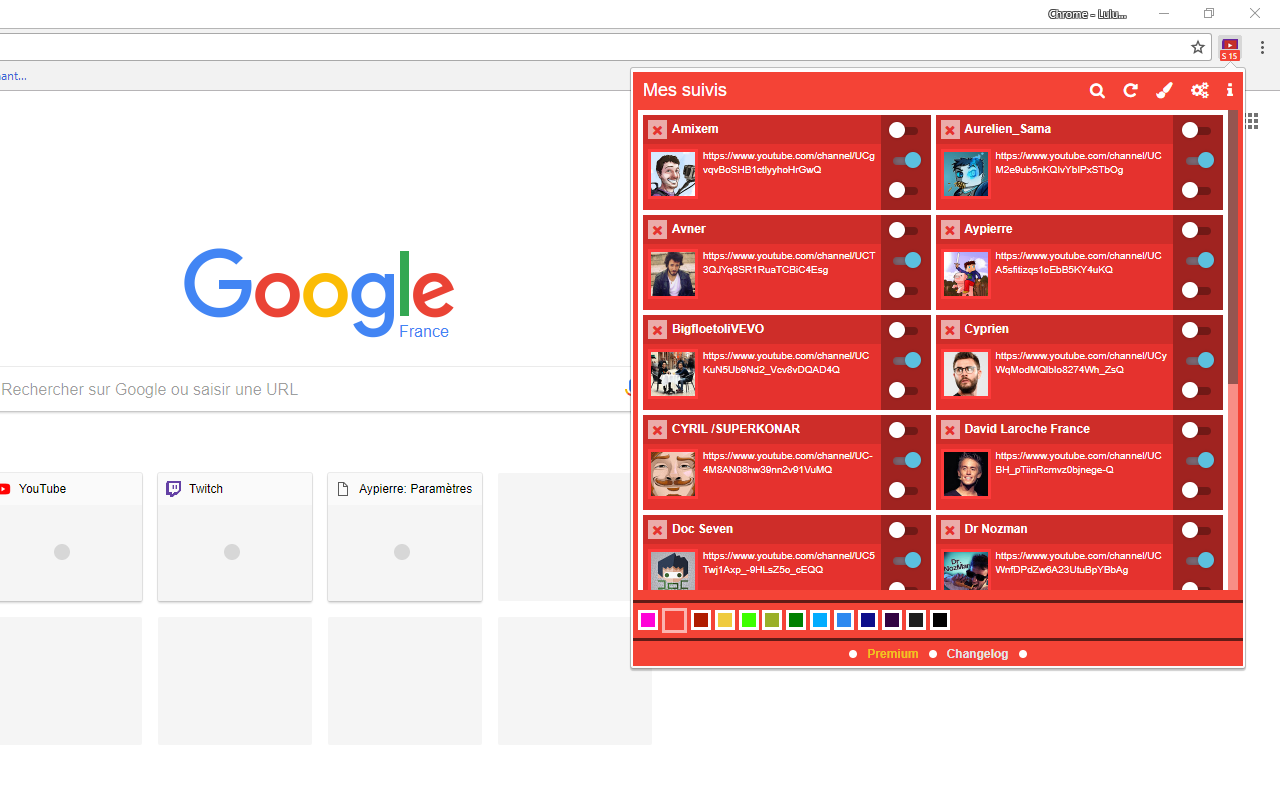Choose the cyan color swatch
The width and height of the screenshot is (1280, 800).
tap(820, 620)
